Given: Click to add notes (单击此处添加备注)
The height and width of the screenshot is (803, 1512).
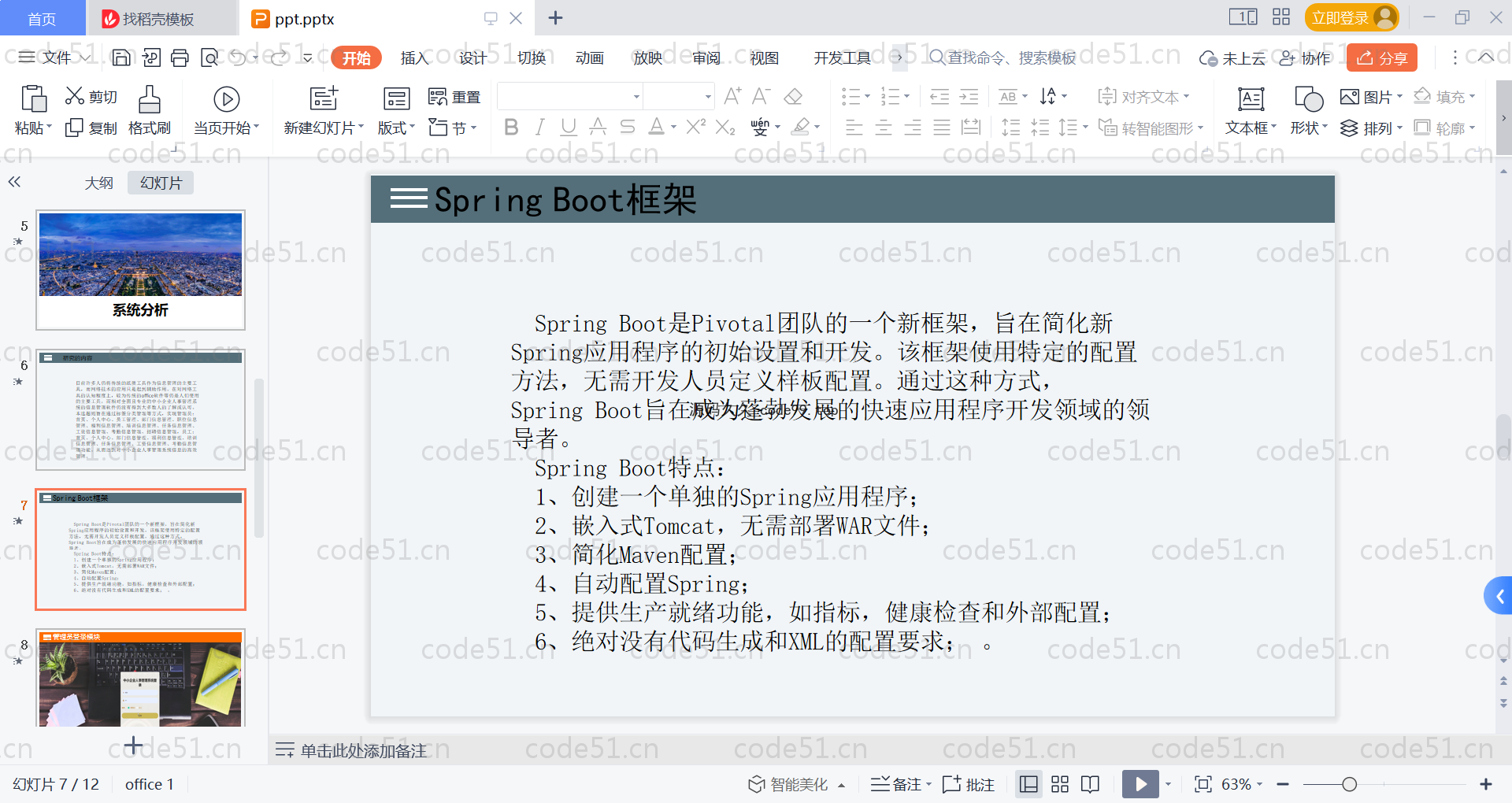Looking at the screenshot, I should pyautogui.click(x=363, y=750).
